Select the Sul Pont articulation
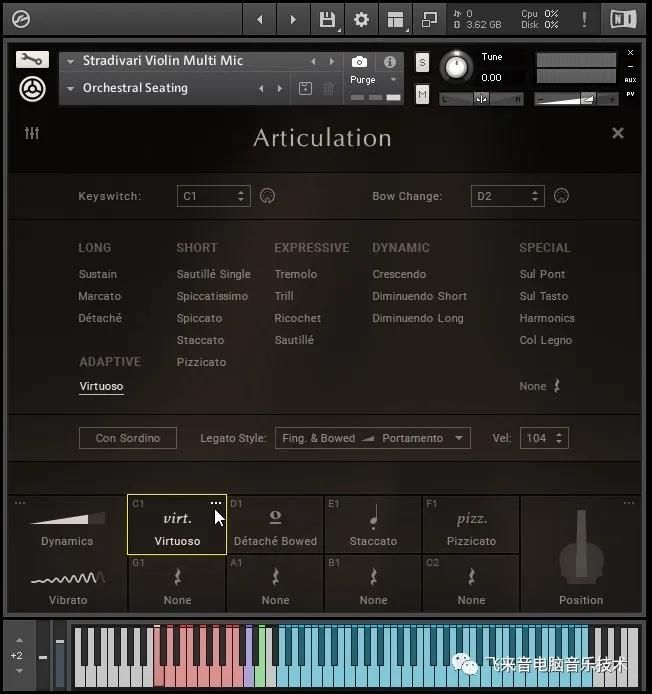 tap(542, 274)
